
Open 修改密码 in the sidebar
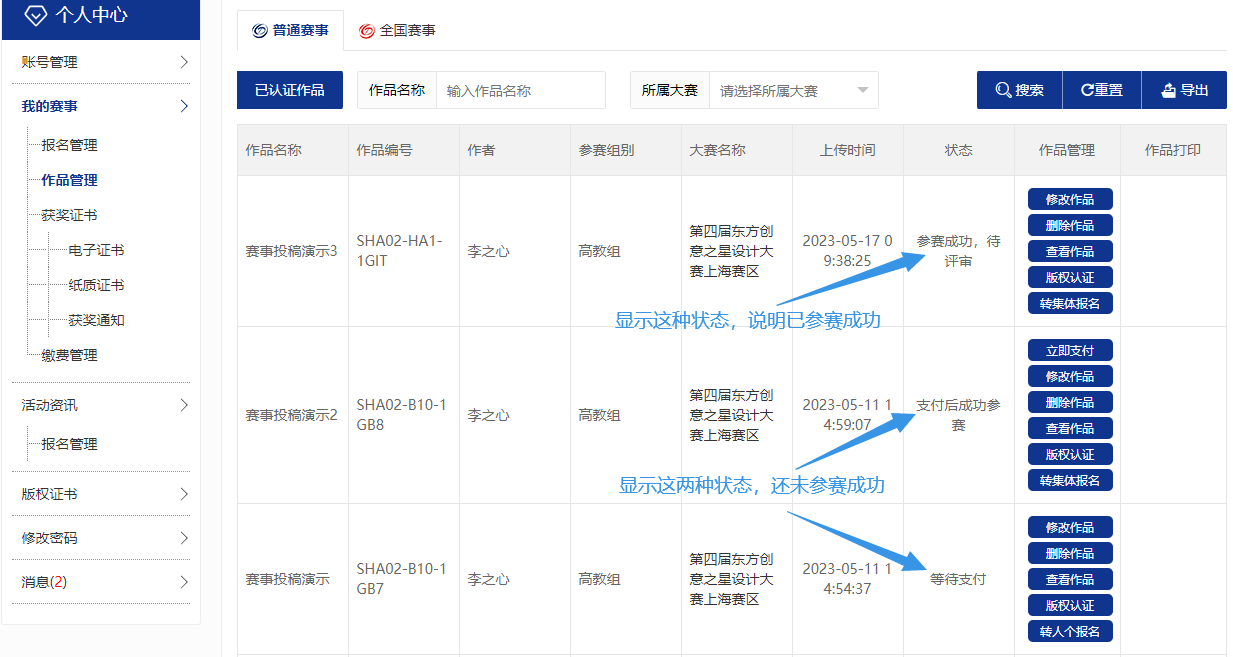pyautogui.click(x=105, y=538)
